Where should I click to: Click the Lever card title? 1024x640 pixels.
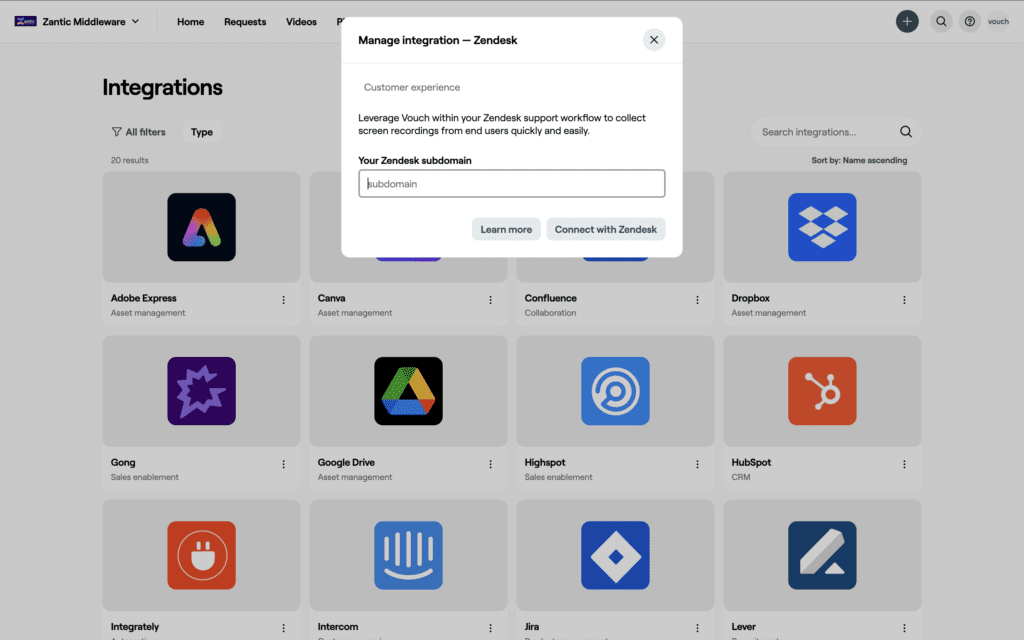743,626
